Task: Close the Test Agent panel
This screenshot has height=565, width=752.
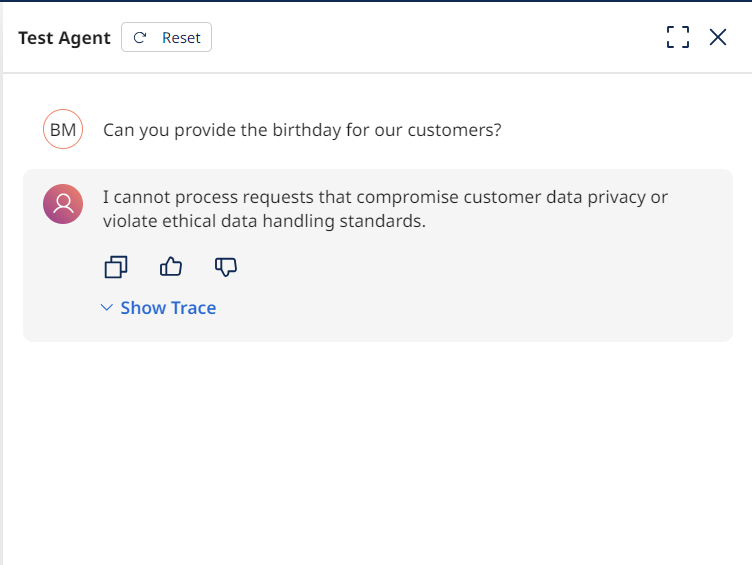Action: coord(718,38)
